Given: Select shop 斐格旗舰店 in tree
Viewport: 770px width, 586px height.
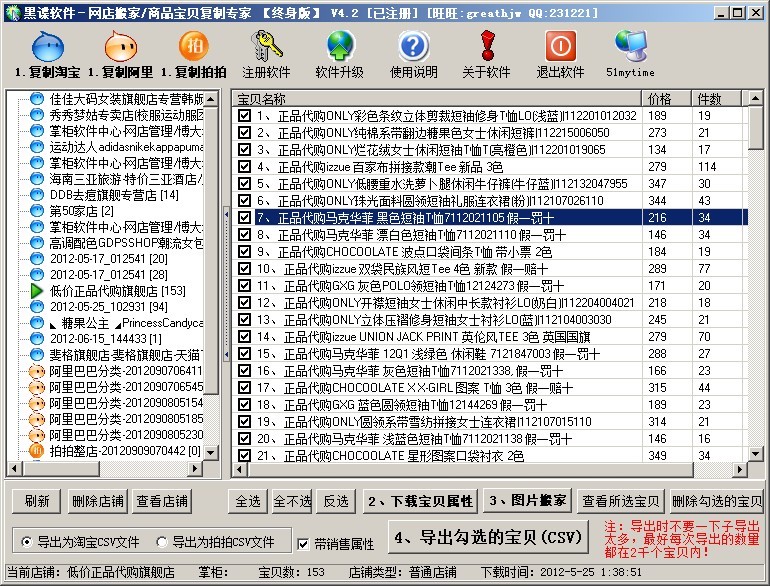Looking at the screenshot, I should coord(126,355).
